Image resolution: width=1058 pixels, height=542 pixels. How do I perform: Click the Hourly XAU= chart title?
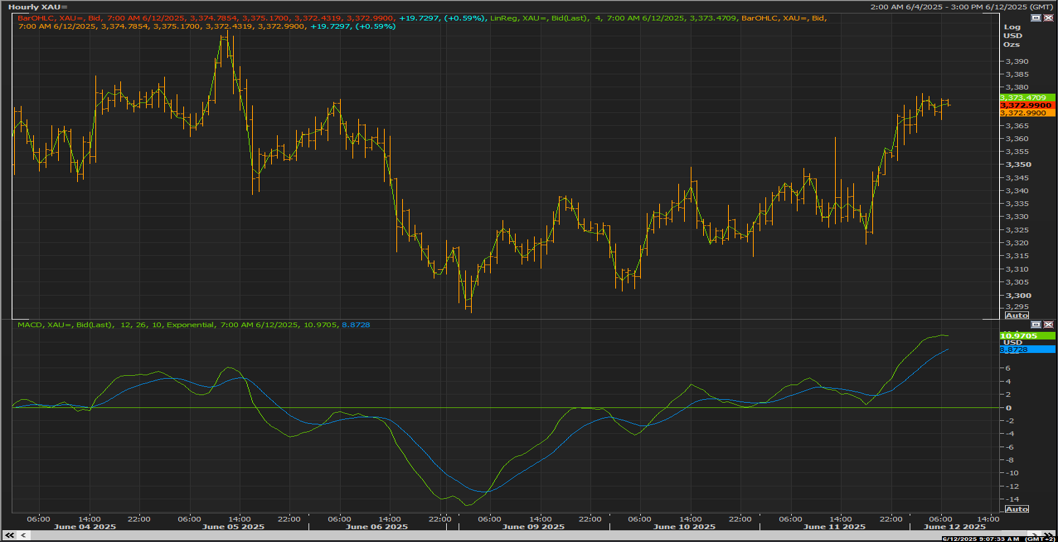pos(36,6)
